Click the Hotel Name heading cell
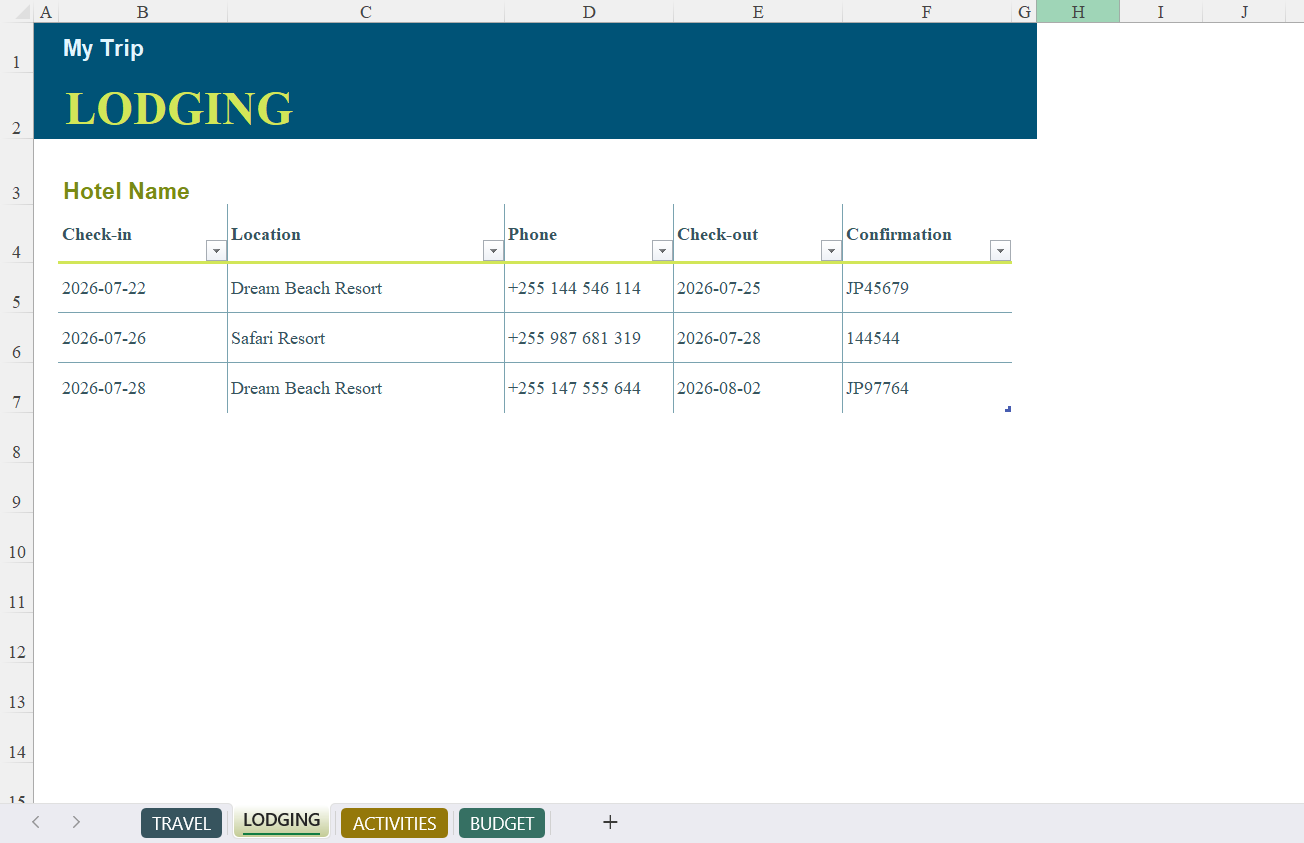 pyautogui.click(x=126, y=191)
